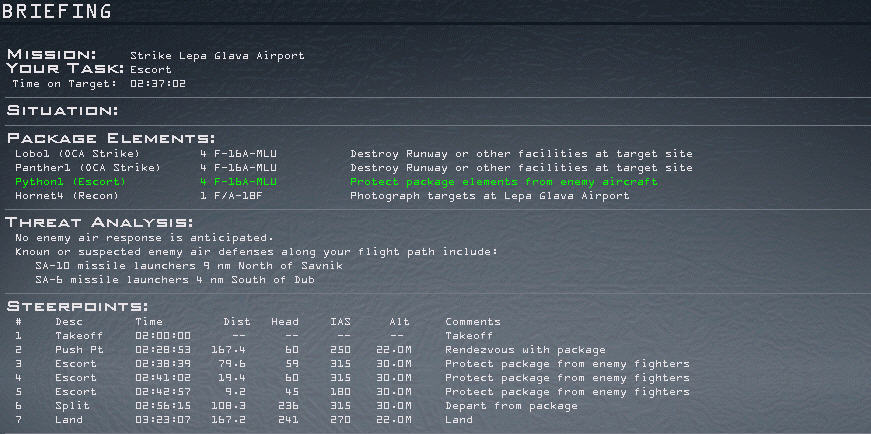The image size is (871, 434).
Task: Click heading value 236
Action: [x=288, y=406]
